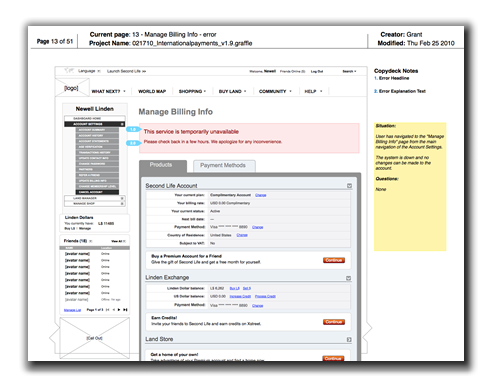Click Error Headline copydeck note

click(x=394, y=78)
